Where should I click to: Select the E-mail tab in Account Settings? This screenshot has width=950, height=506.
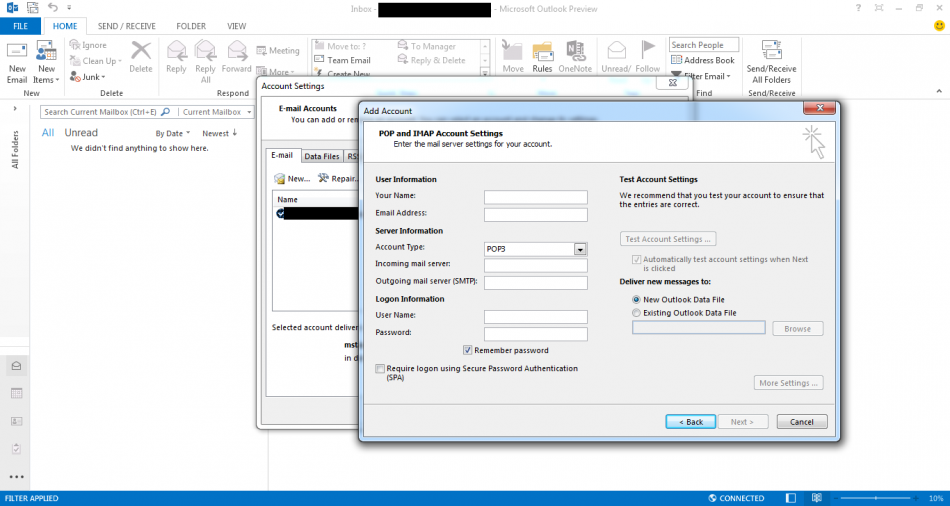pos(282,155)
